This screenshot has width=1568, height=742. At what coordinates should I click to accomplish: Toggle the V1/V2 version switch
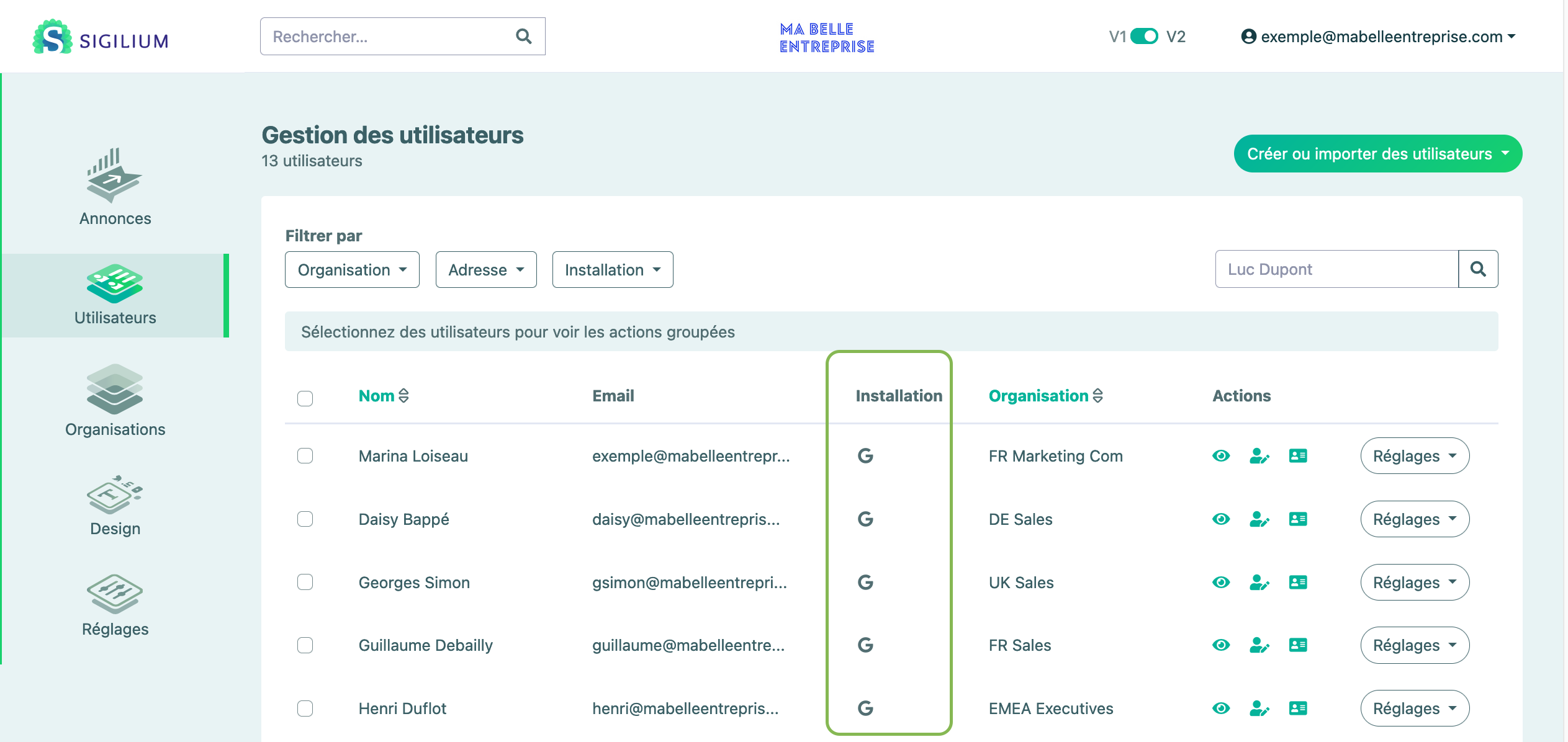click(1144, 37)
